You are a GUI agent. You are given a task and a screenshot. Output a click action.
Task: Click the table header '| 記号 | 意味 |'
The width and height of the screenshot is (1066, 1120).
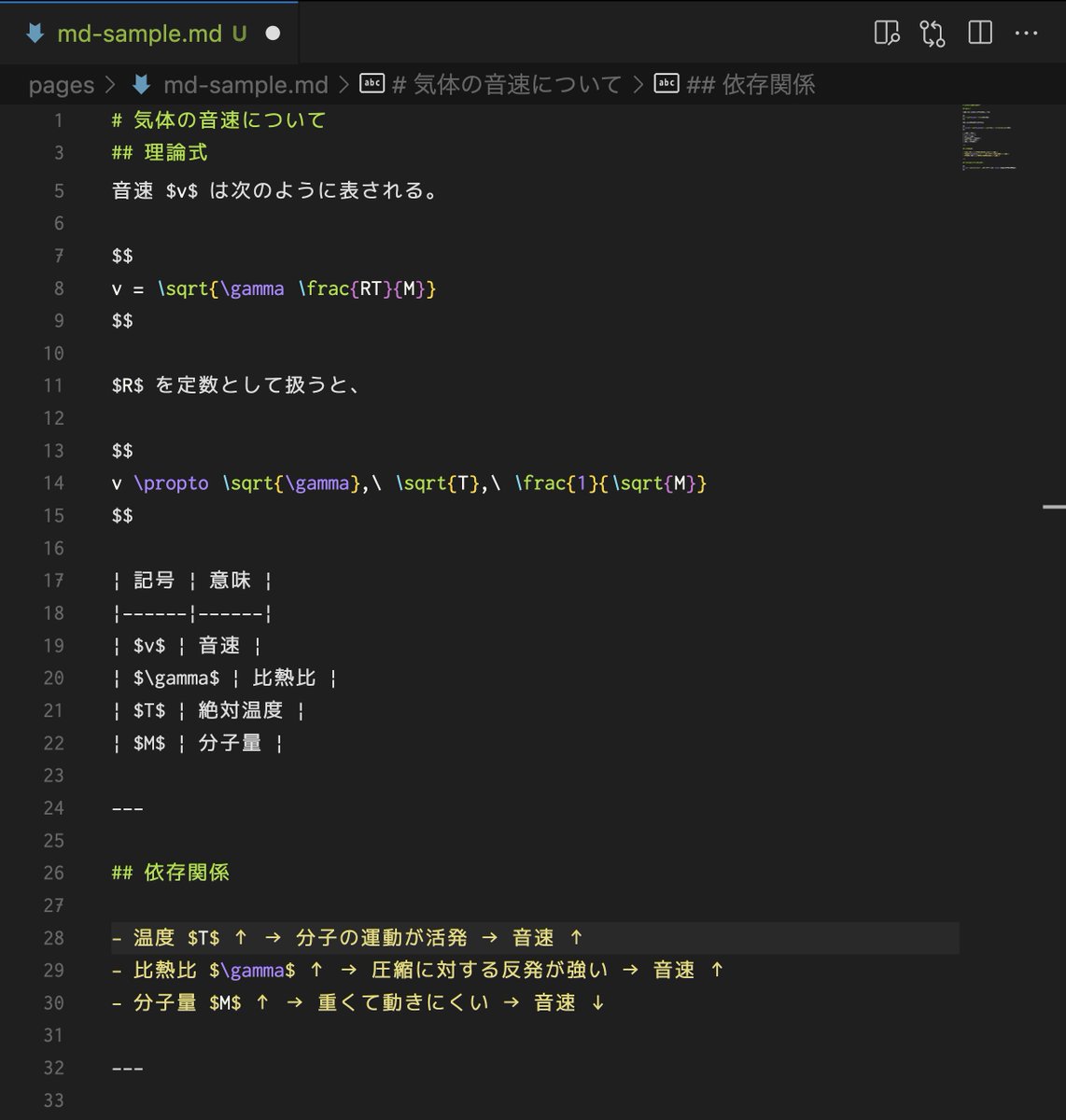[192, 581]
